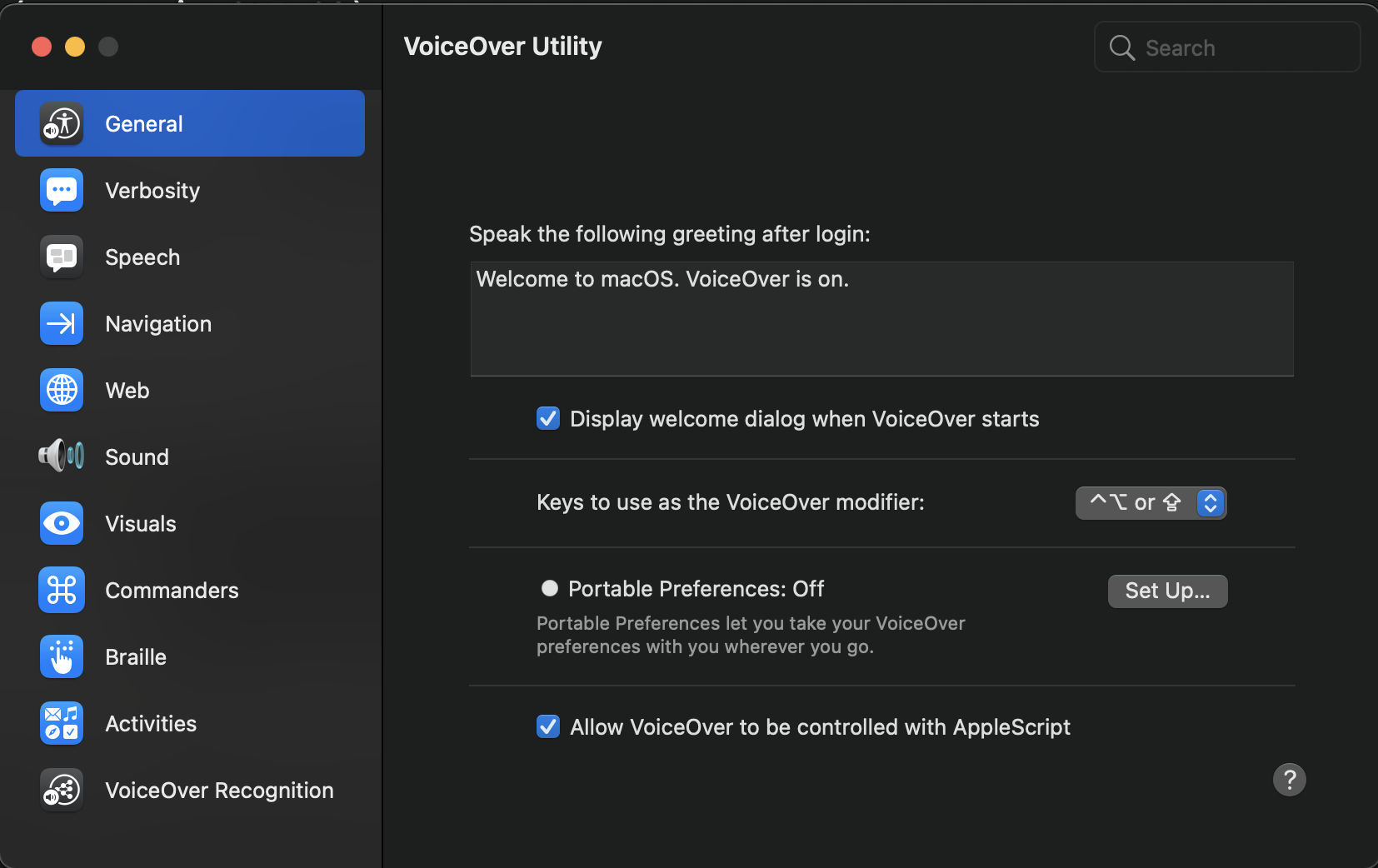Click the Sound speaker icon
Screen dimensions: 1378x868
62,456
